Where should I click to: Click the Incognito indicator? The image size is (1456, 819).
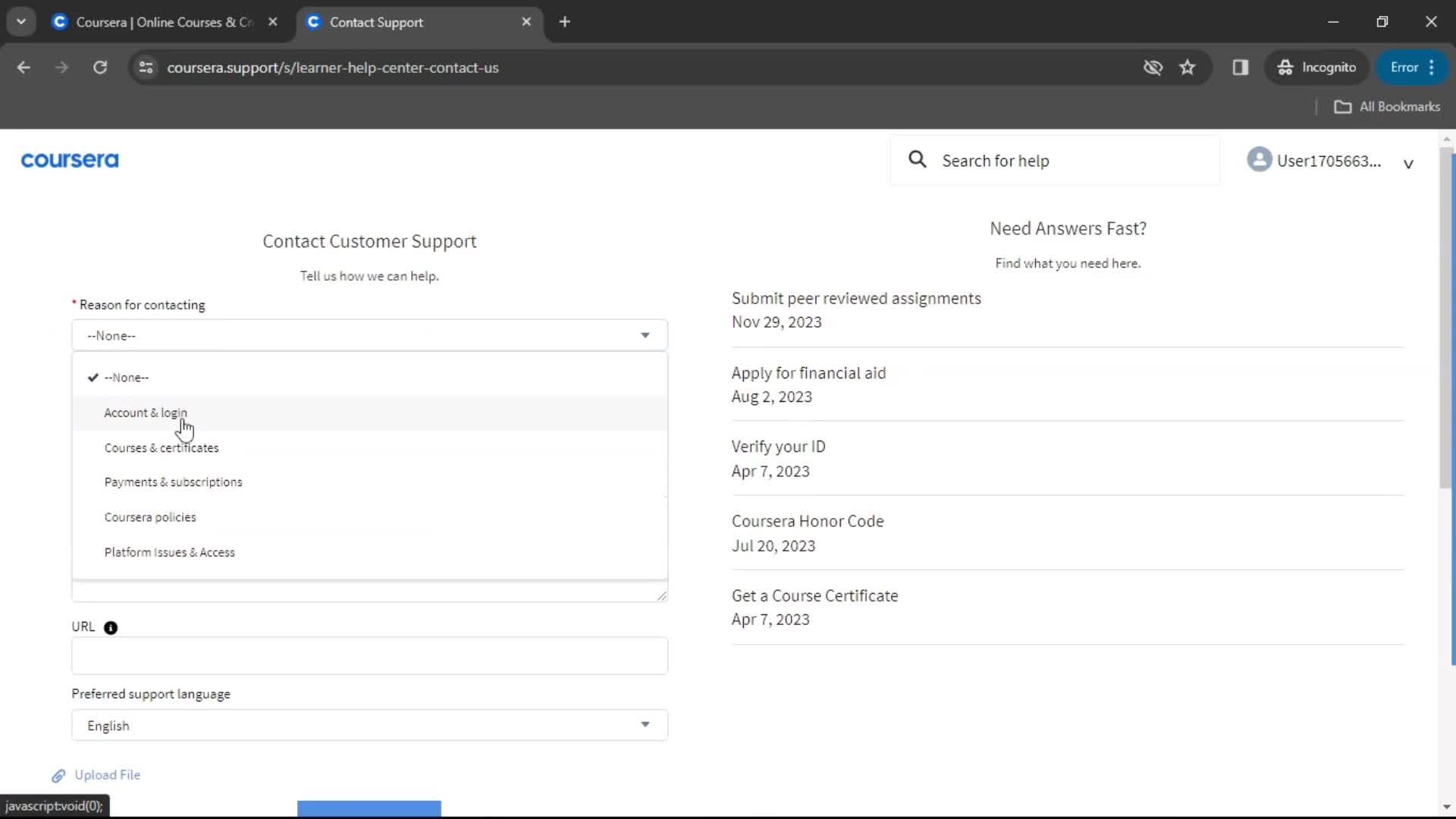(x=1316, y=67)
